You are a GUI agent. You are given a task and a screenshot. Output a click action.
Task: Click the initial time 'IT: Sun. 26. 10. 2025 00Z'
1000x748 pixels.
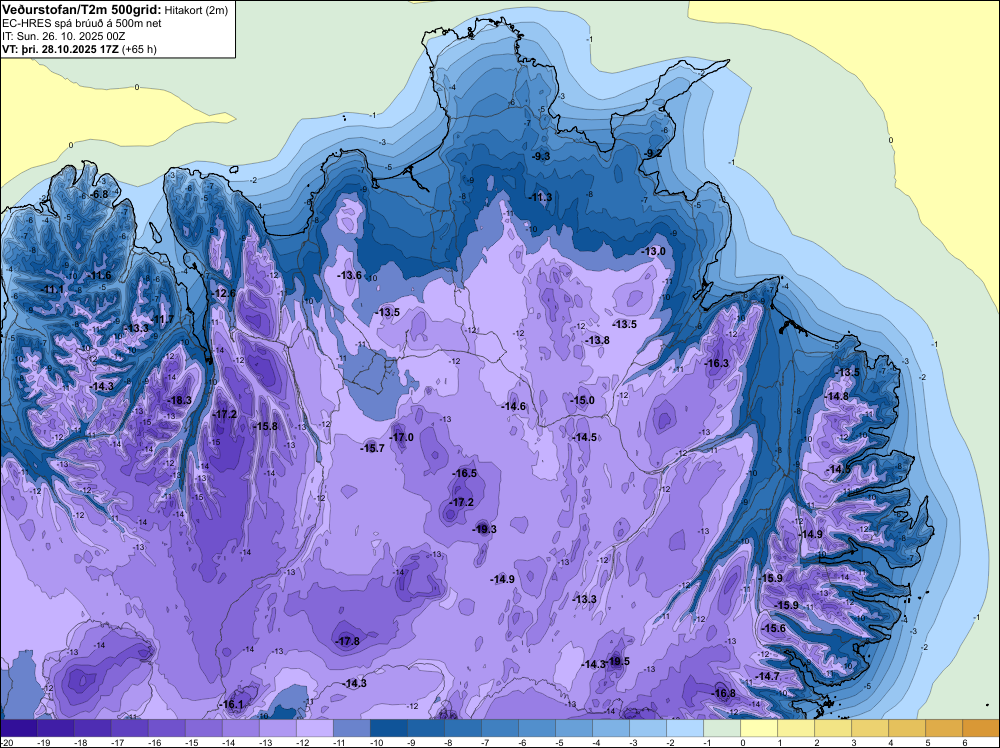tap(63, 36)
